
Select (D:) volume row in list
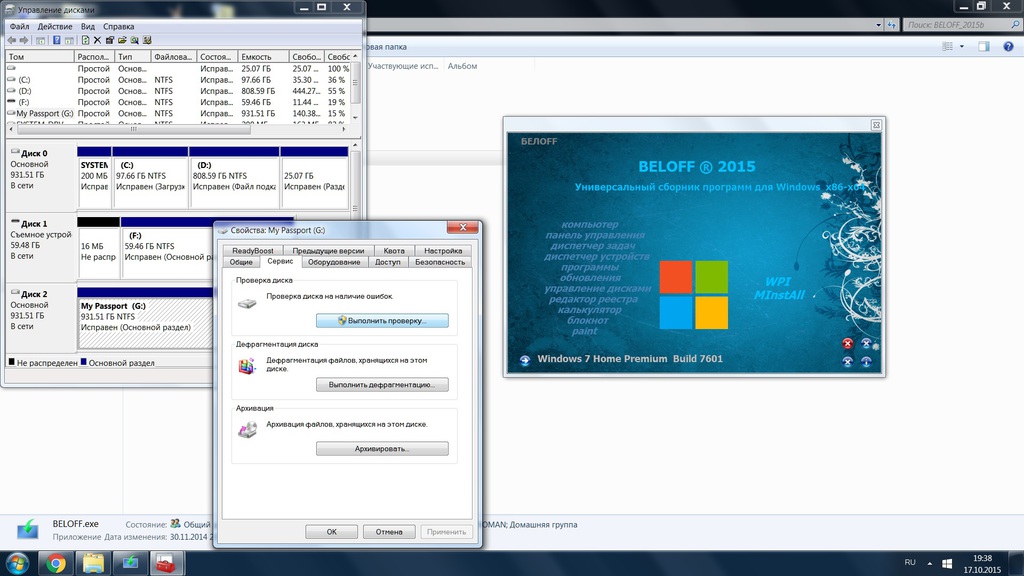pyautogui.click(x=178, y=91)
